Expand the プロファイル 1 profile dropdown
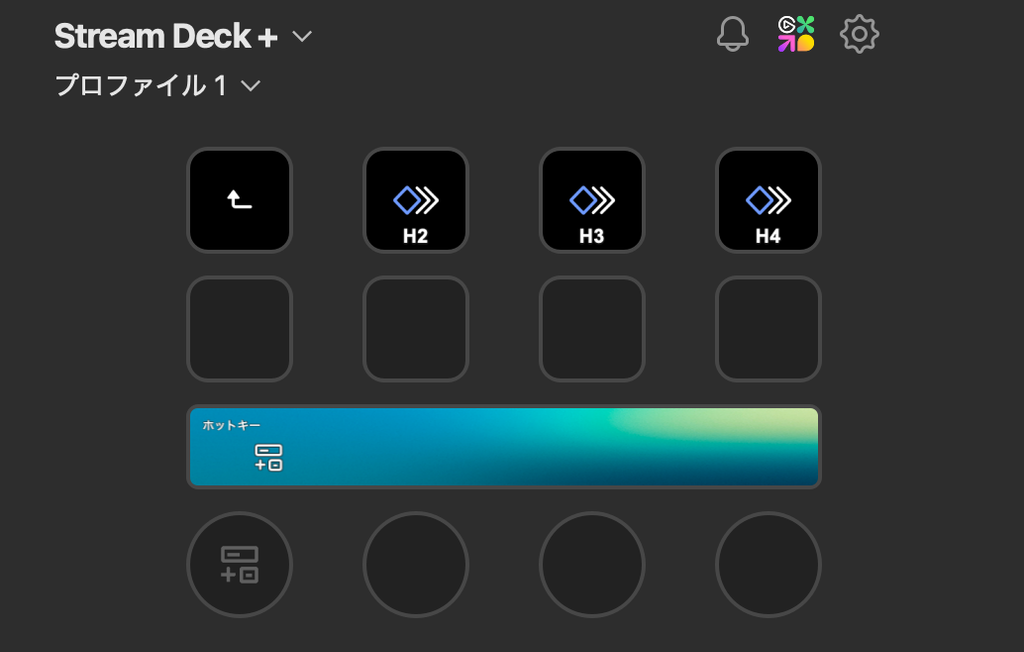This screenshot has width=1024, height=652. (x=251, y=86)
